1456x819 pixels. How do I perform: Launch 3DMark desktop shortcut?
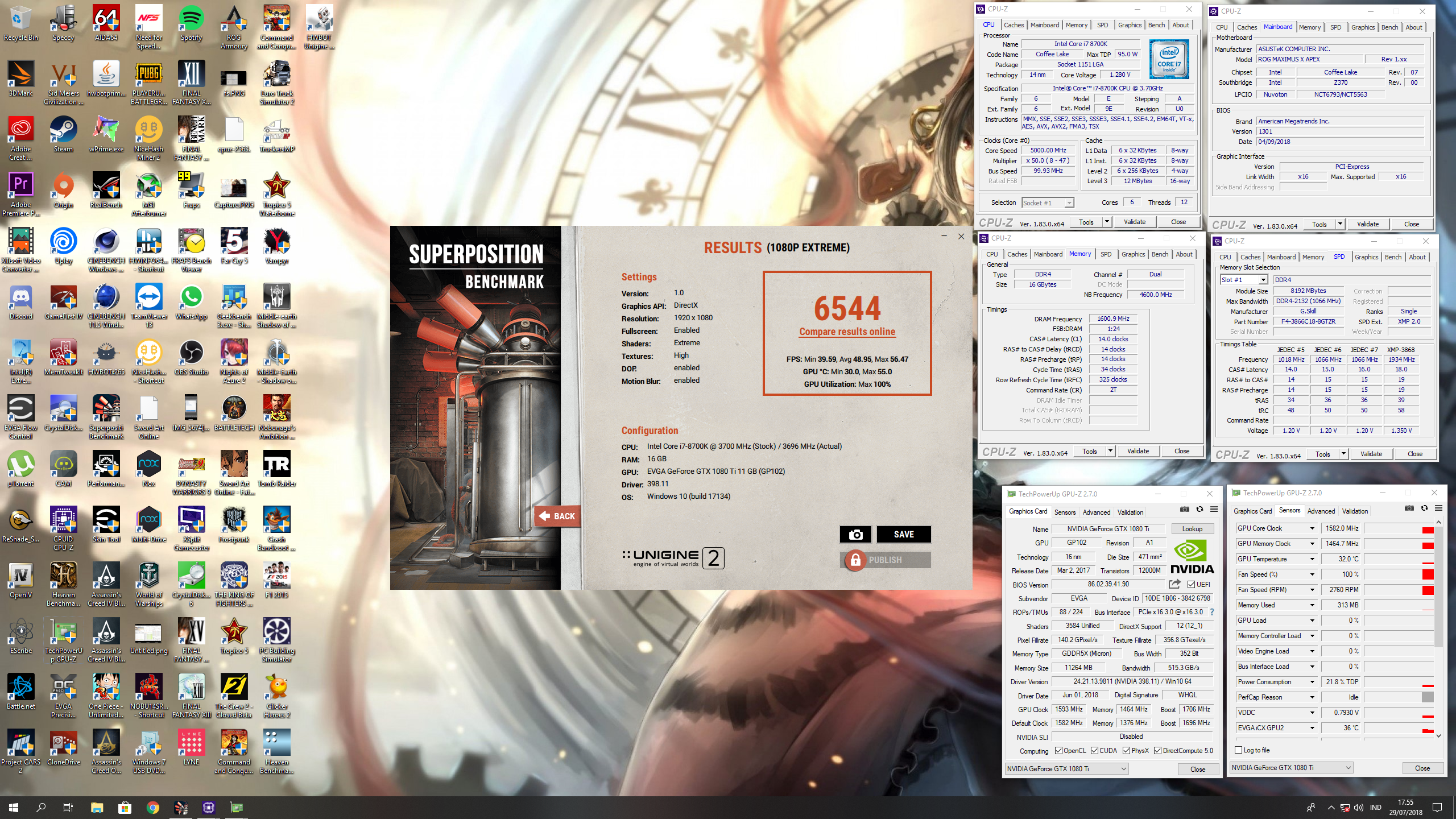[x=20, y=78]
